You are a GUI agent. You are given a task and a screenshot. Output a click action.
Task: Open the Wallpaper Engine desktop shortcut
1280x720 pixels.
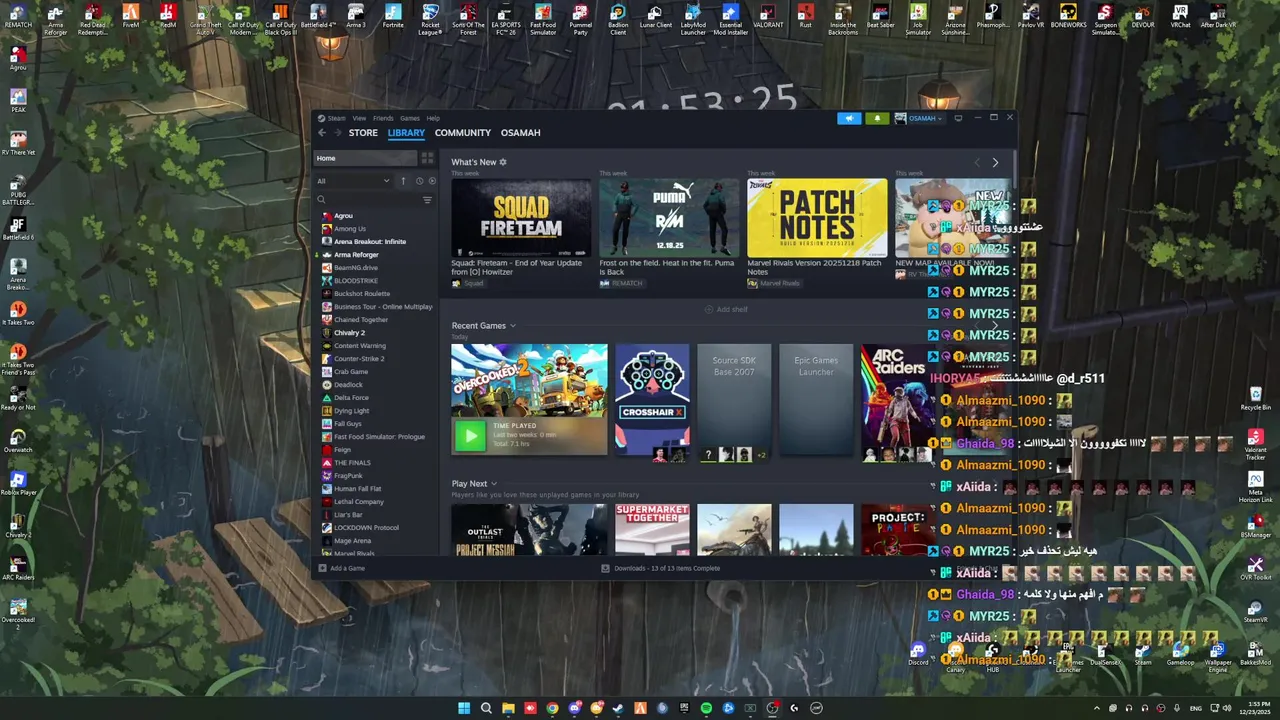point(1218,657)
